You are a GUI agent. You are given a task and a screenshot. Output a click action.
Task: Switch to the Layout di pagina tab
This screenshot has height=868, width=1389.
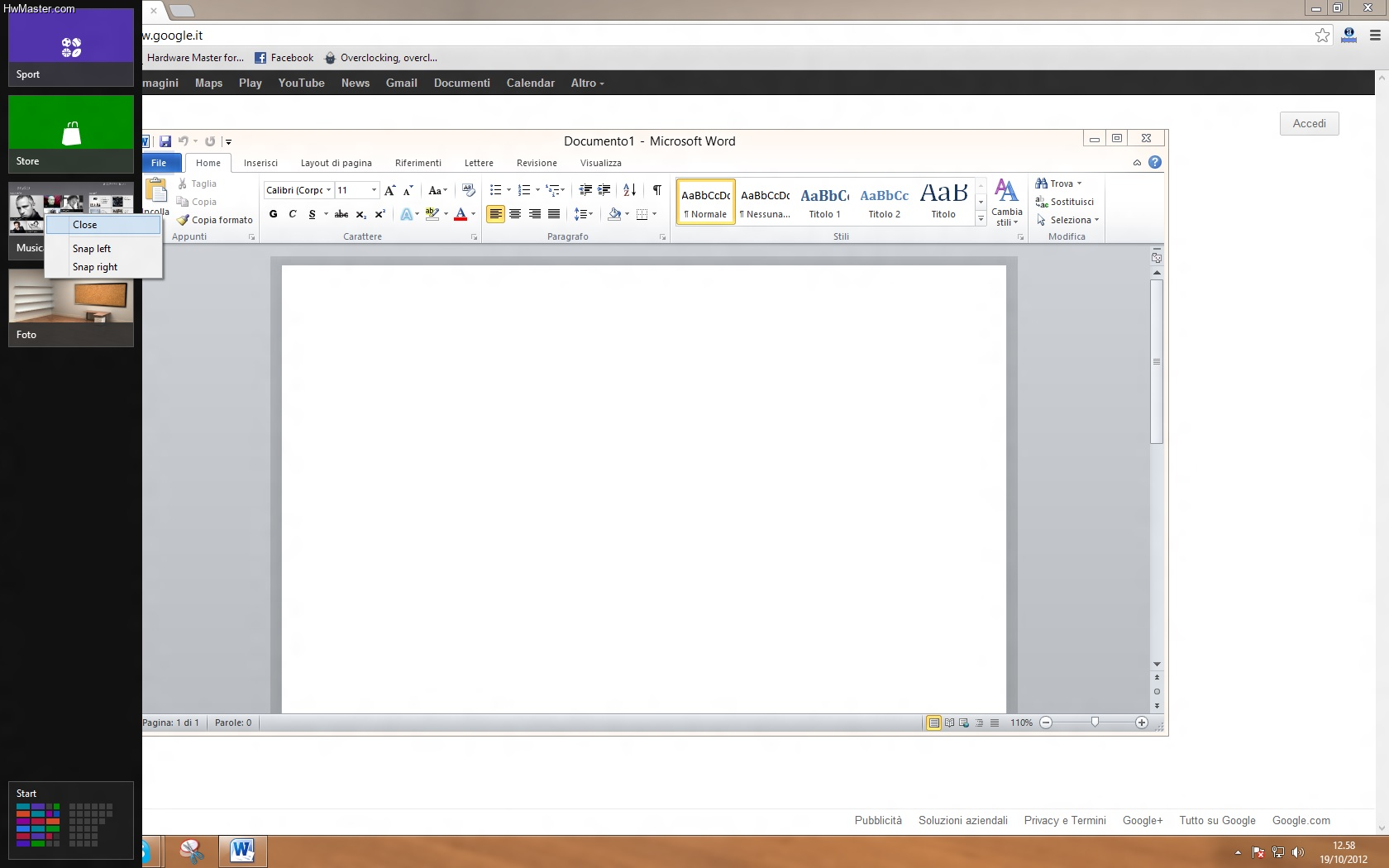[x=336, y=163]
